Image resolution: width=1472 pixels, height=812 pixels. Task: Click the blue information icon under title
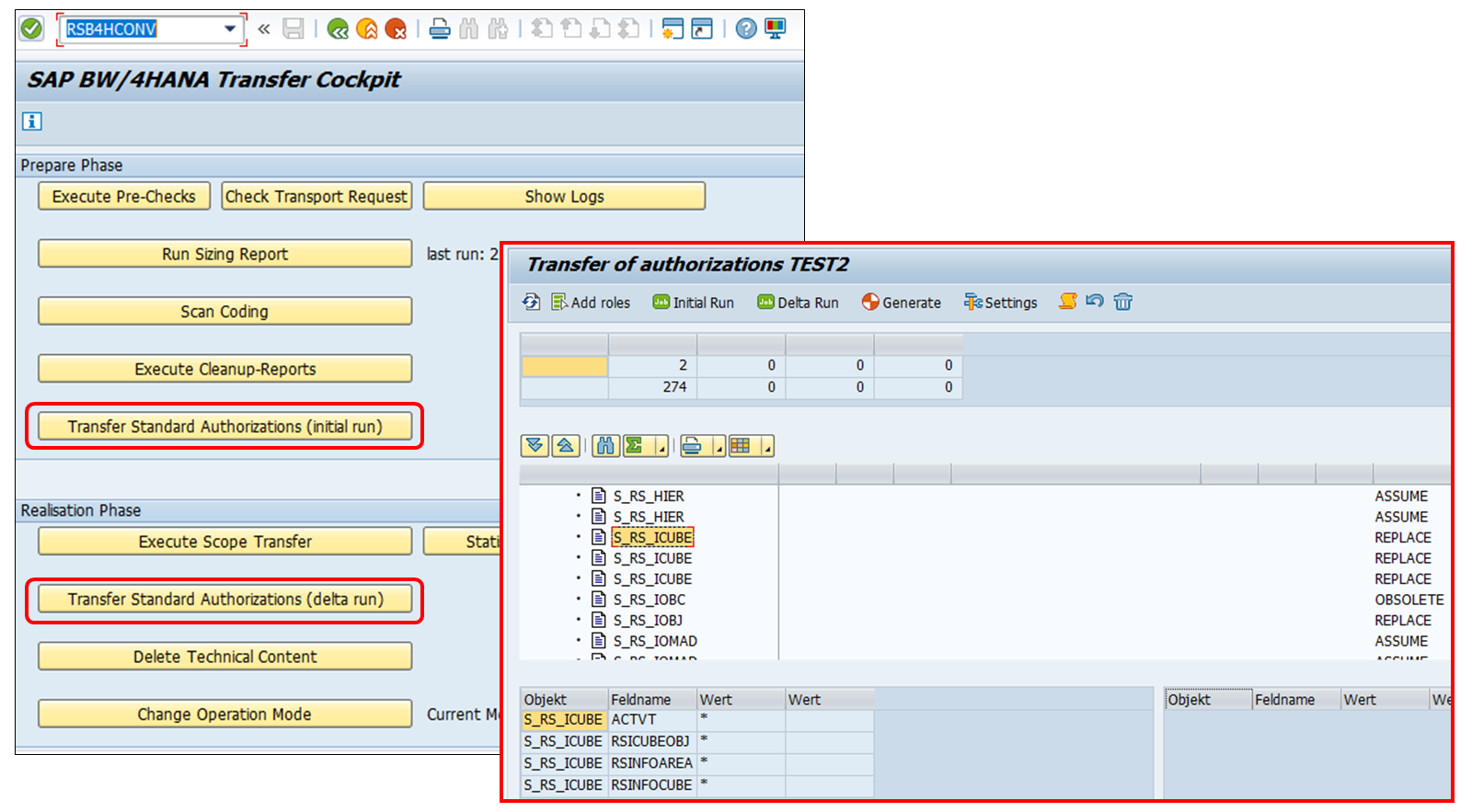(x=31, y=120)
